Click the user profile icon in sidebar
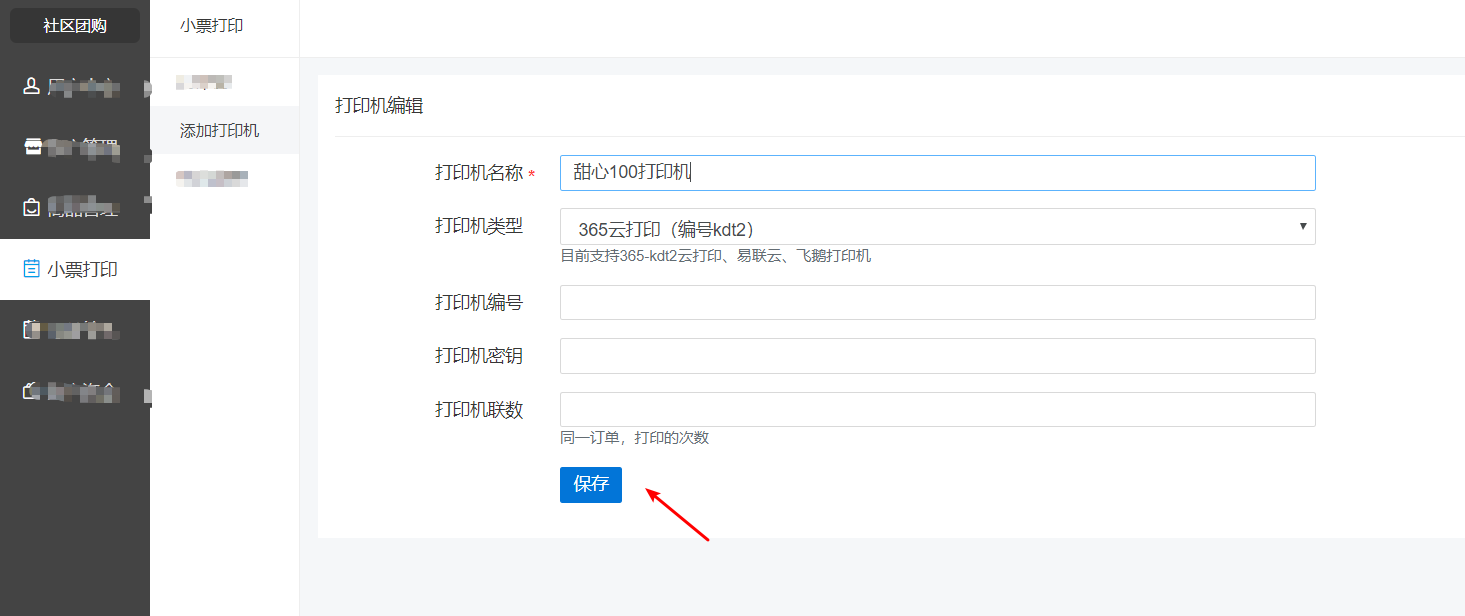This screenshot has width=1465, height=616. tap(32, 86)
